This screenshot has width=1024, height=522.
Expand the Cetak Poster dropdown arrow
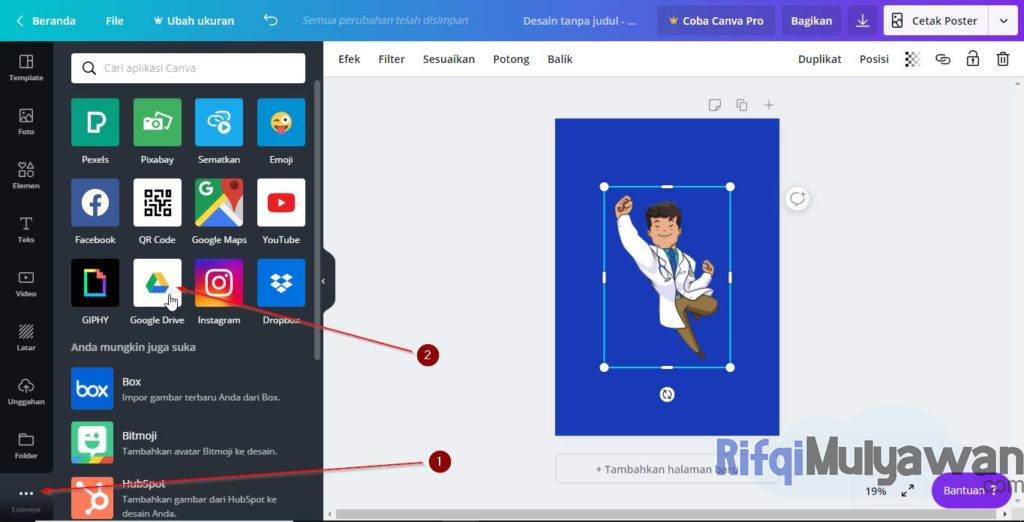coord(1003,21)
